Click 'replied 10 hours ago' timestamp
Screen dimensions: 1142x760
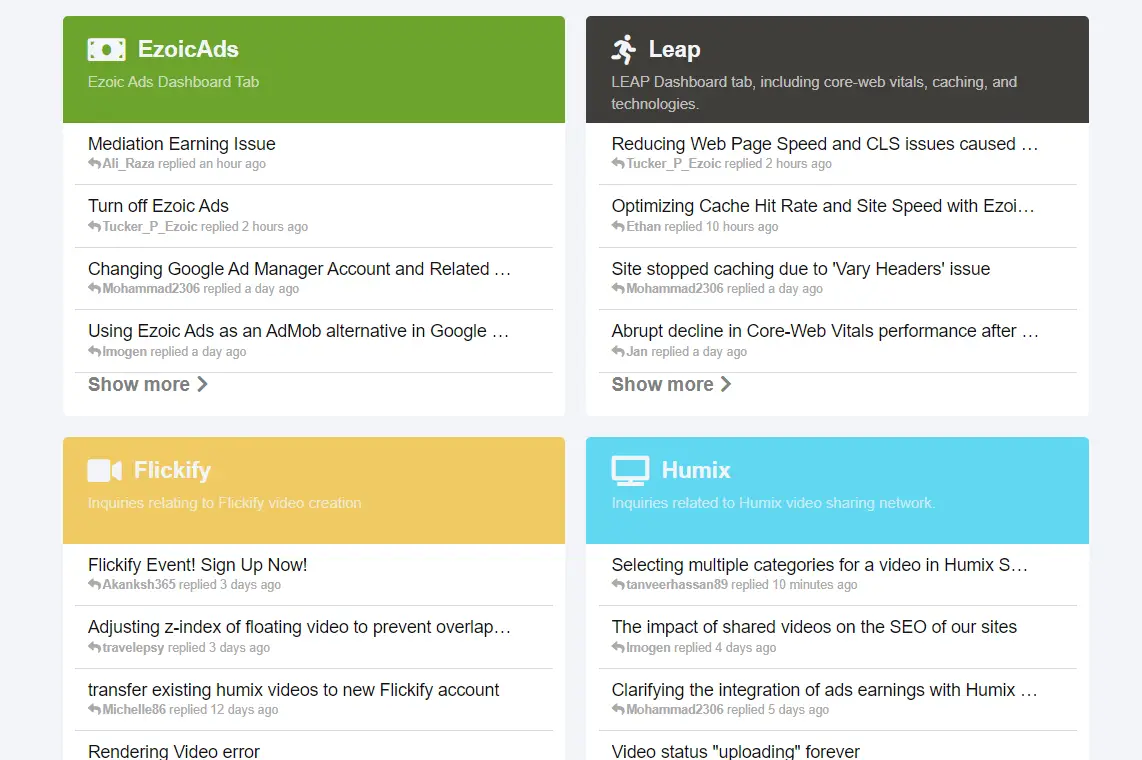click(x=721, y=226)
